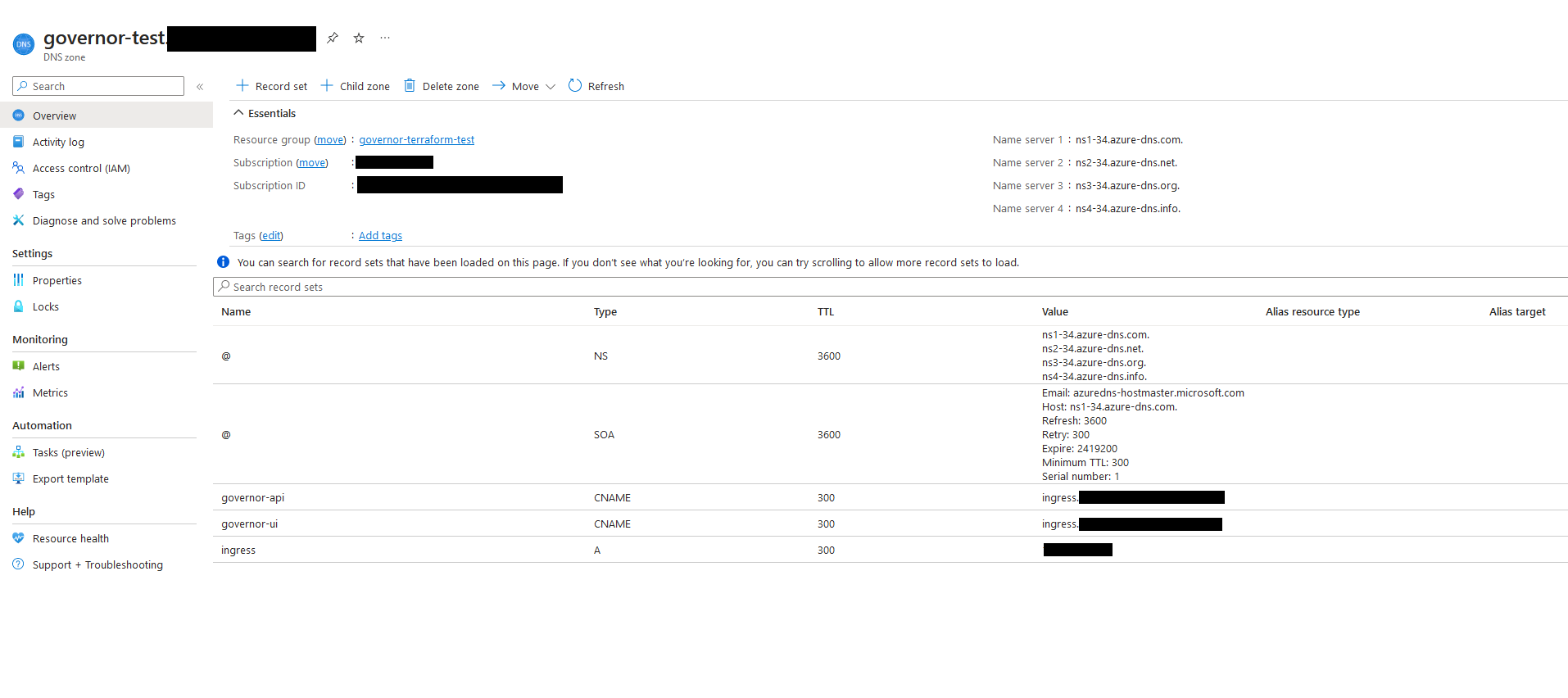Mark DNS zone as favorite star
This screenshot has width=1568, height=698.
(x=359, y=38)
